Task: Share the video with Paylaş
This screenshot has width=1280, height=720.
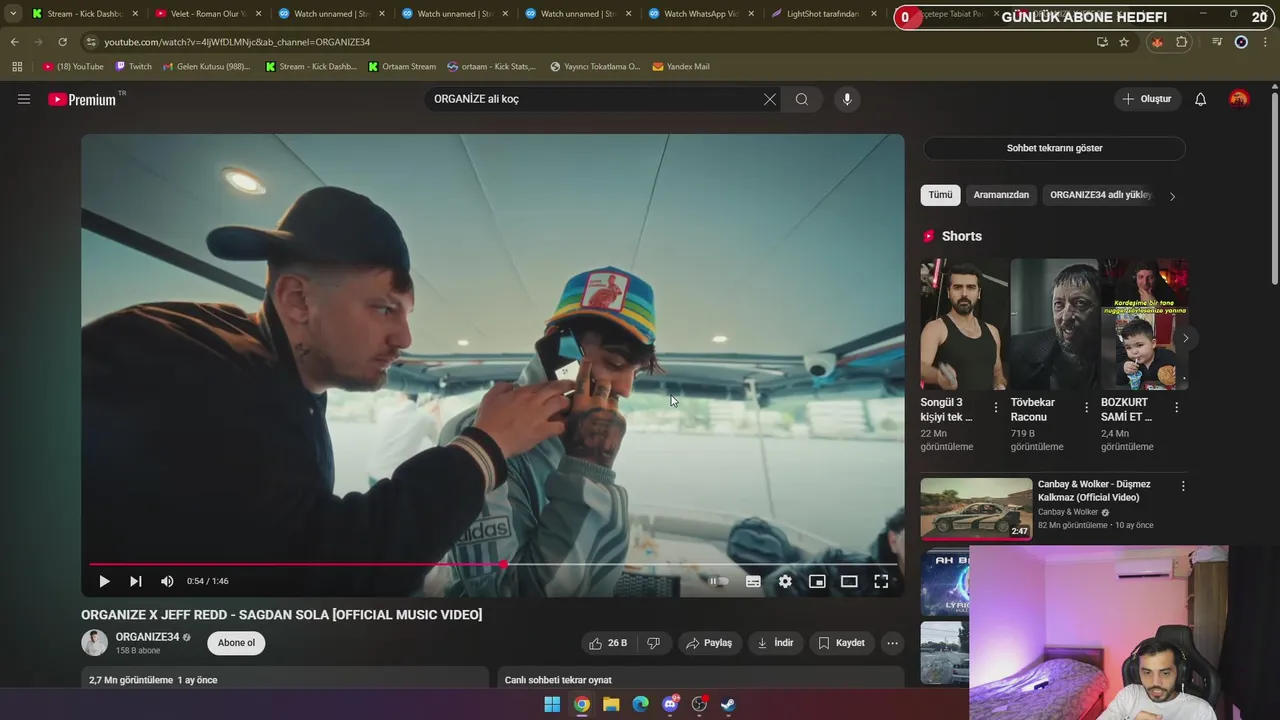Action: pyautogui.click(x=708, y=643)
